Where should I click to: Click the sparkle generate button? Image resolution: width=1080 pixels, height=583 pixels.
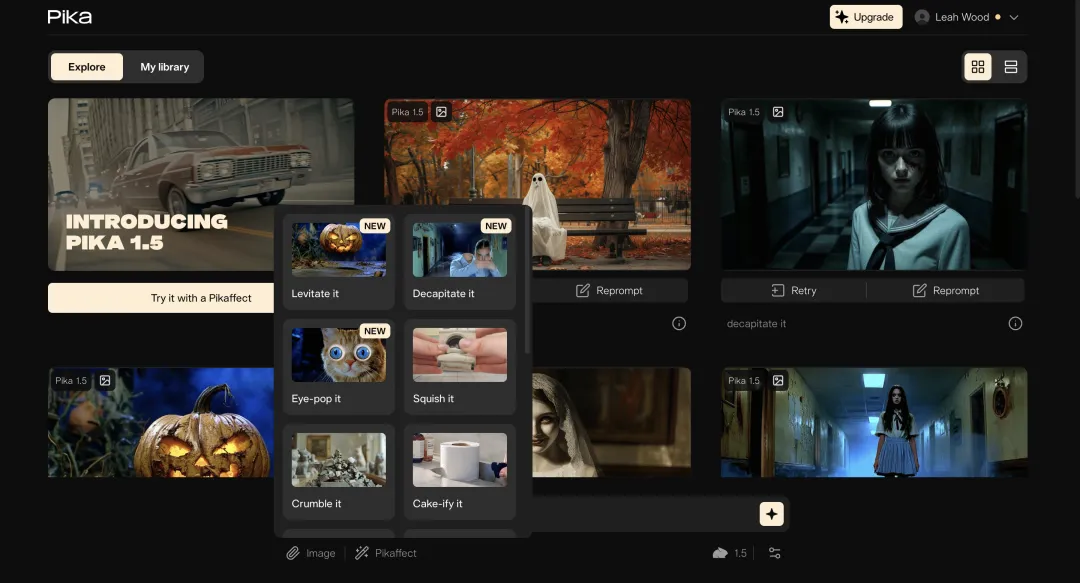click(x=771, y=514)
